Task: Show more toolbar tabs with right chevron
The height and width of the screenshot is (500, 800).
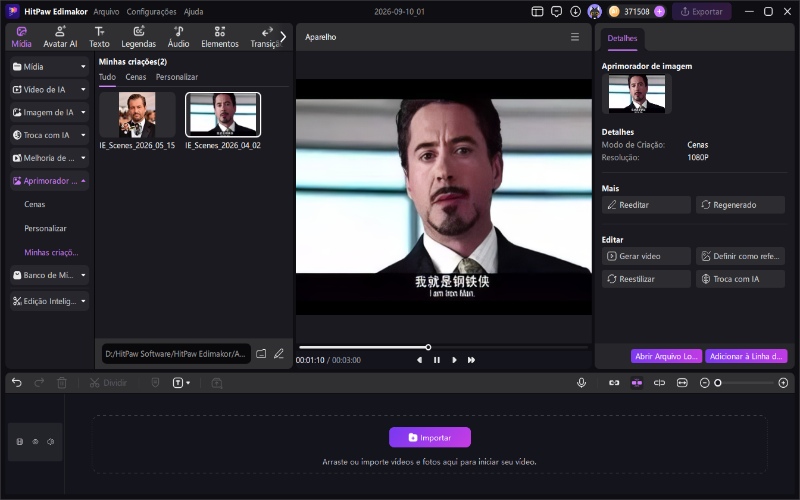Action: click(x=283, y=37)
